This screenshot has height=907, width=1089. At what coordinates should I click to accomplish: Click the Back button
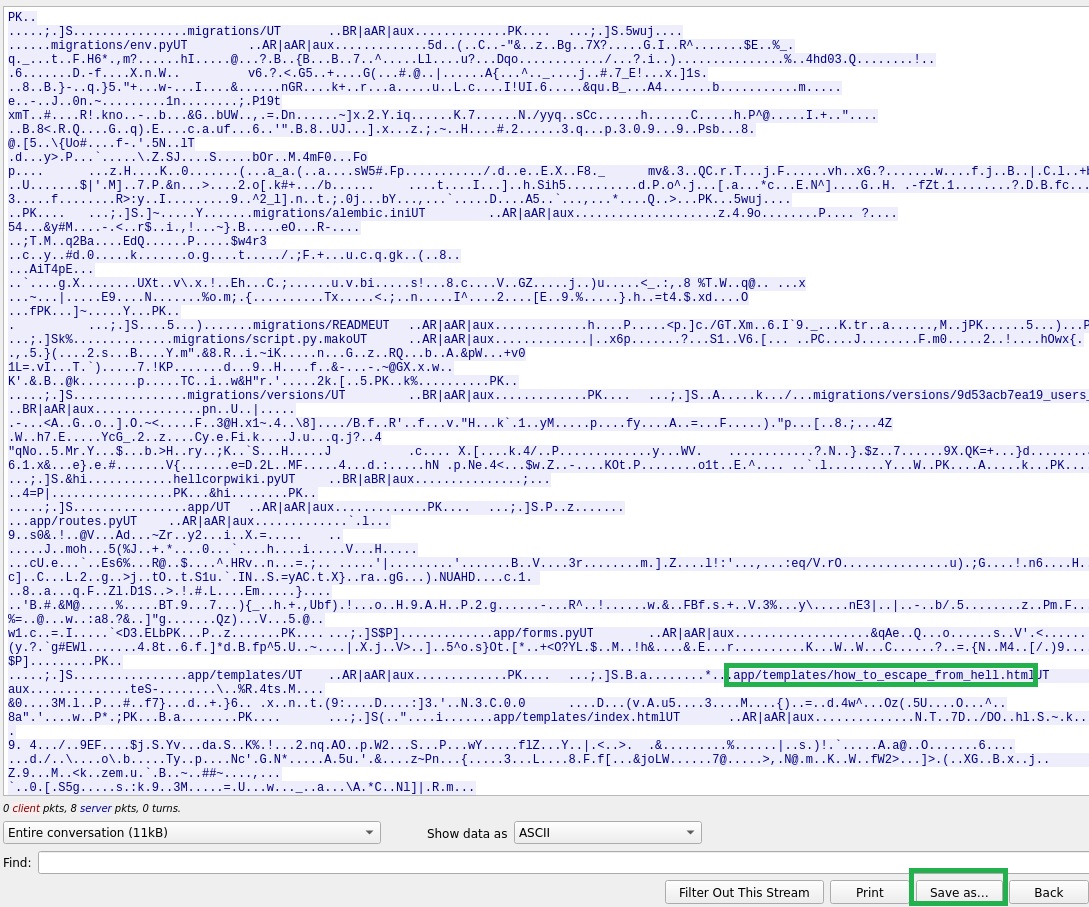tap(1048, 892)
